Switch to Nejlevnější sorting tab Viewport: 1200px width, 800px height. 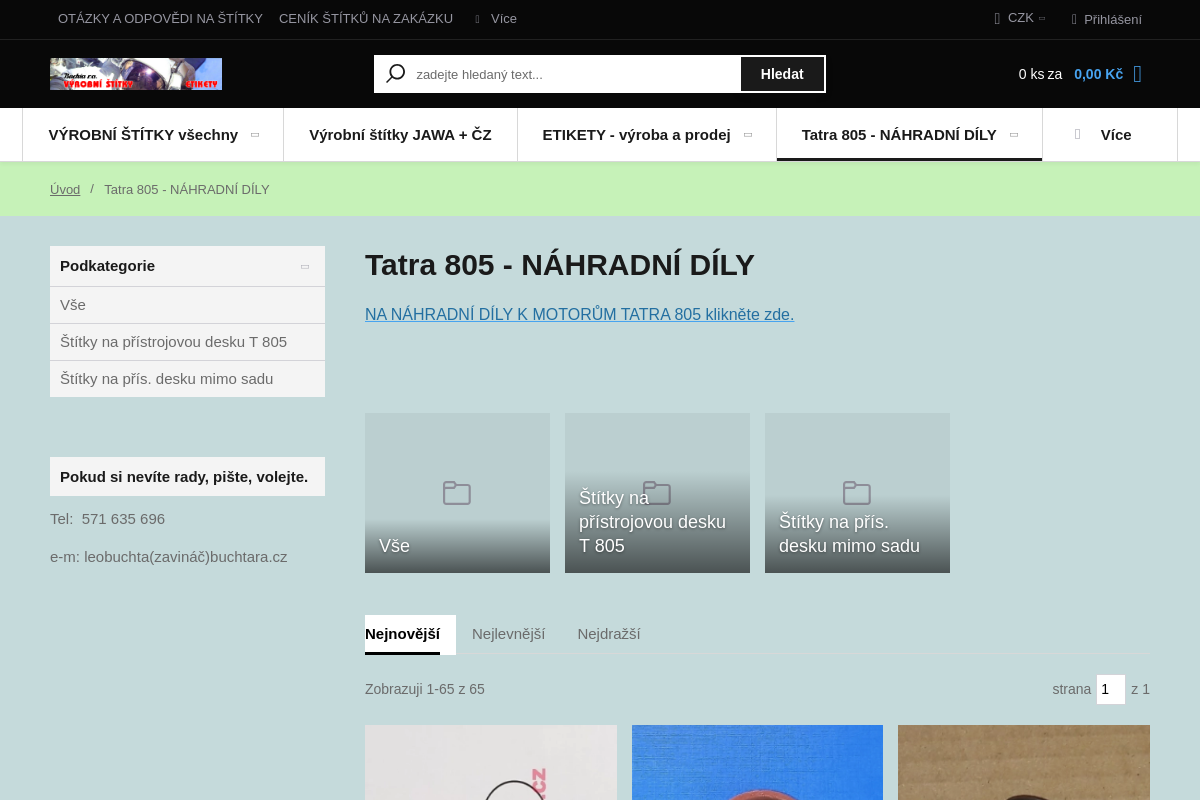tap(508, 634)
